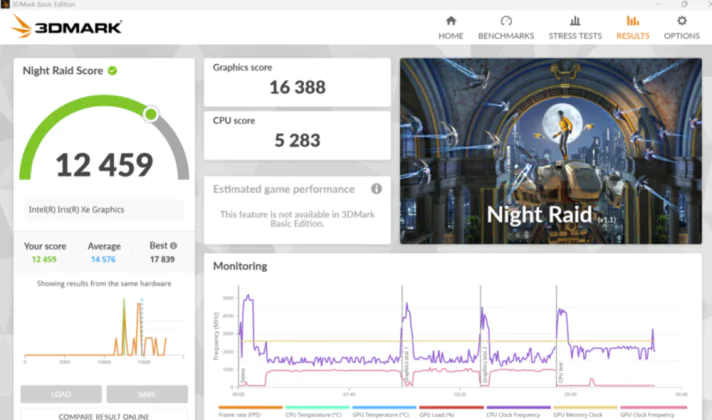Click the CPU score value 5 283
Screen dimensions: 712x420
297,140
